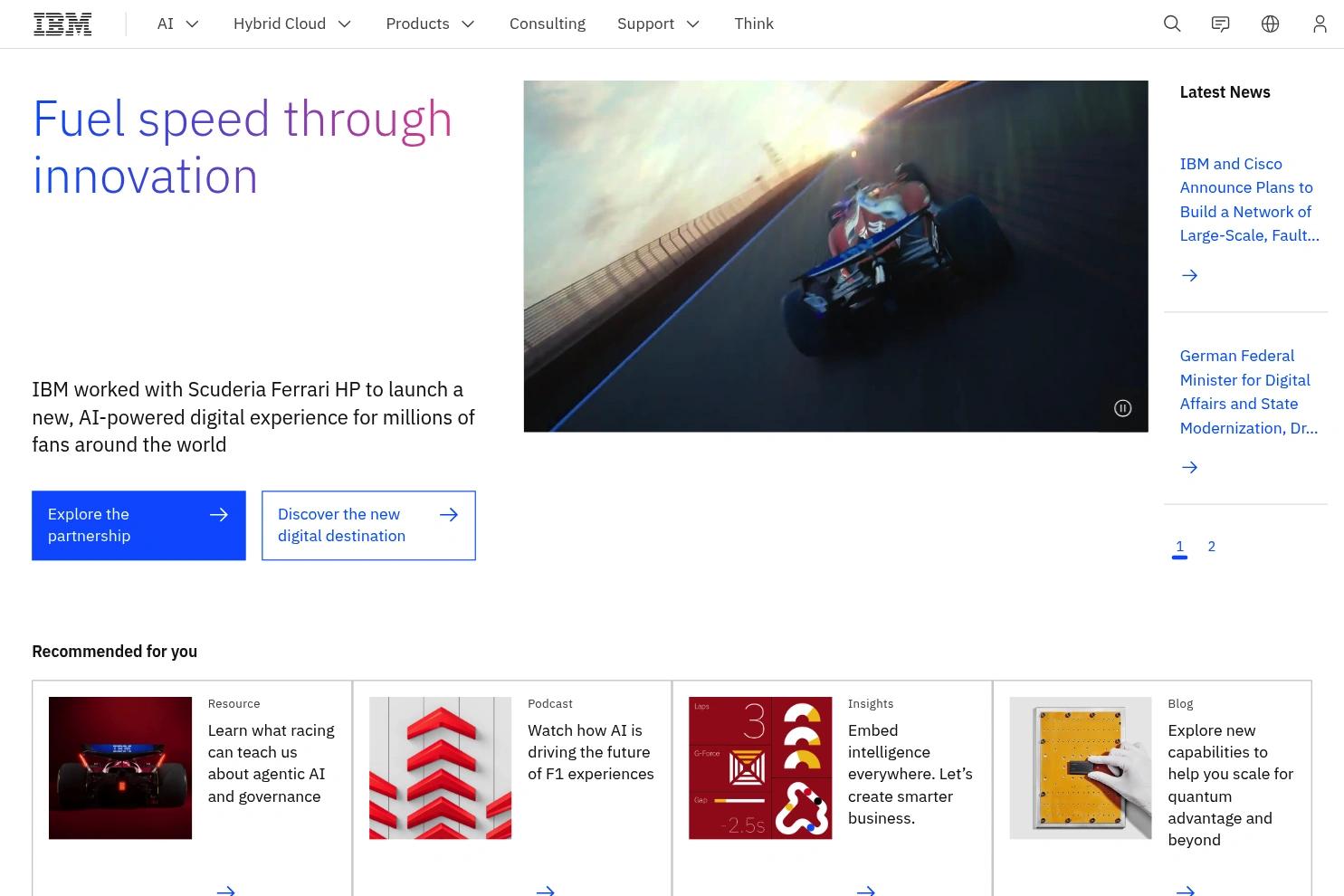Image resolution: width=1344 pixels, height=896 pixels.
Task: Expand the Hybrid Cloud menu
Action: coord(292,24)
